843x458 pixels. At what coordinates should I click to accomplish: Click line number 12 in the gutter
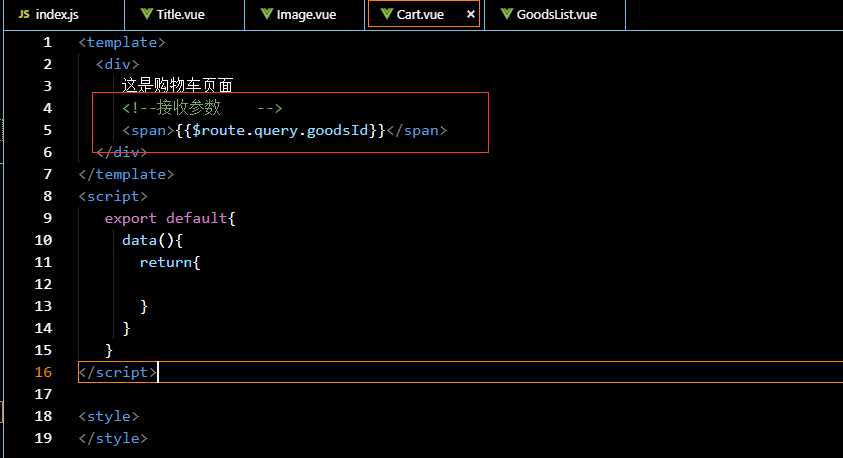pyautogui.click(x=43, y=284)
